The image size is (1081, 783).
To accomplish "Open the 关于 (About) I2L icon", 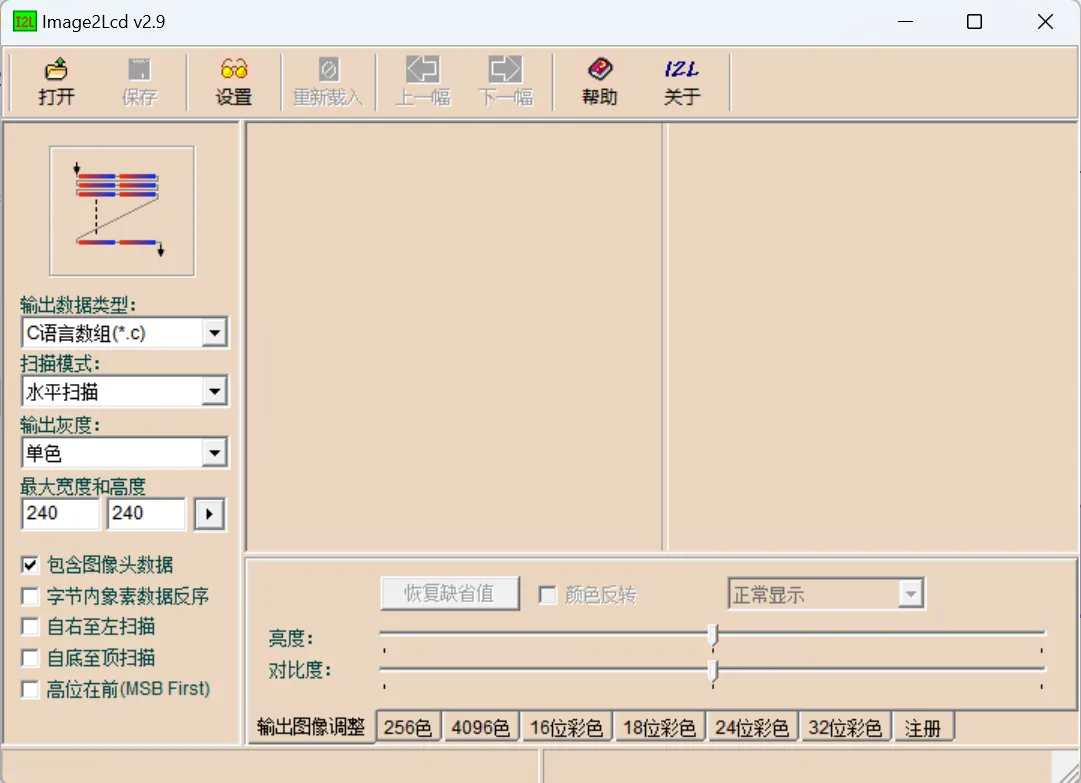I will tap(682, 70).
